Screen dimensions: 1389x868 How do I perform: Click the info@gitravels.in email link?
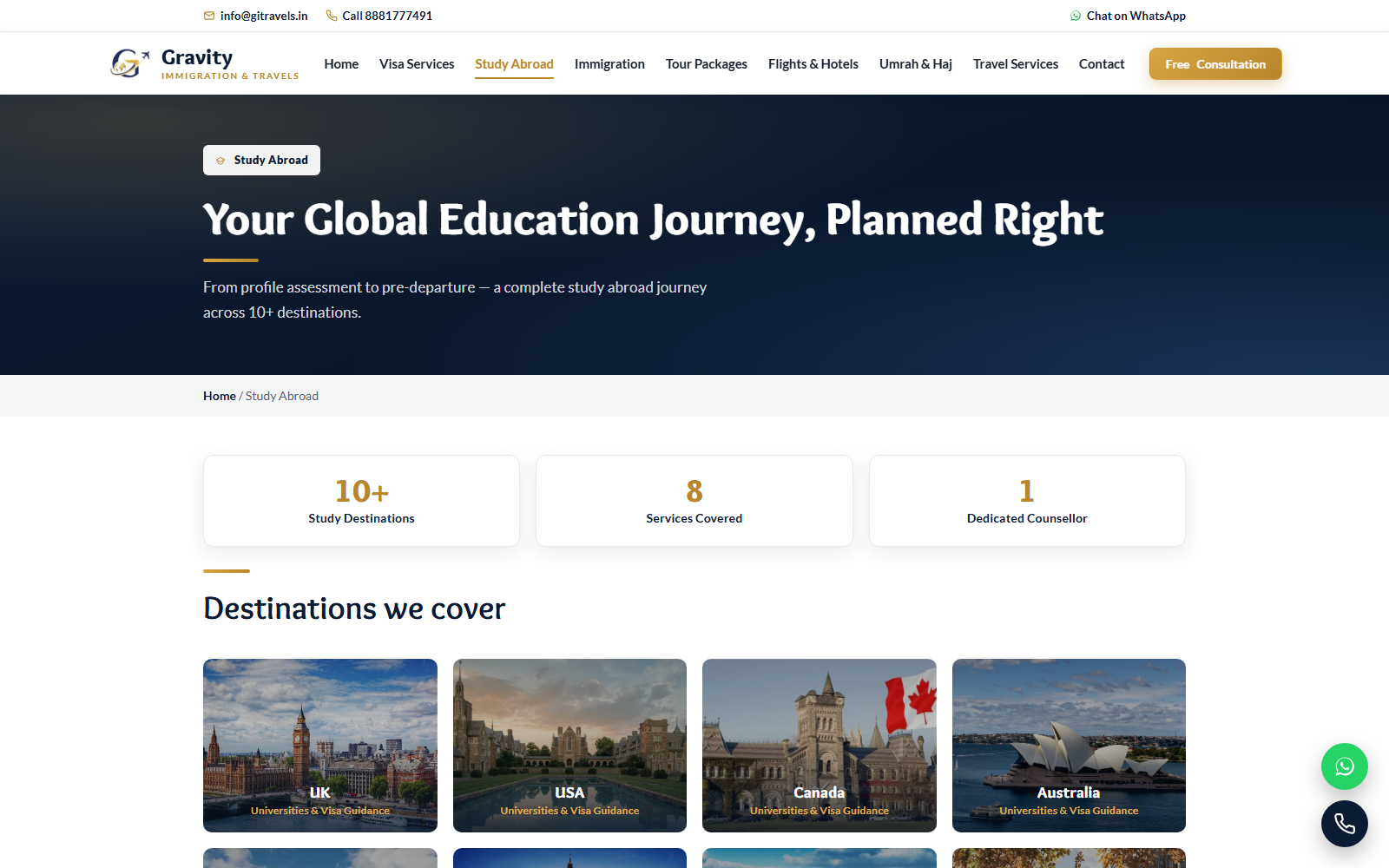click(x=264, y=16)
